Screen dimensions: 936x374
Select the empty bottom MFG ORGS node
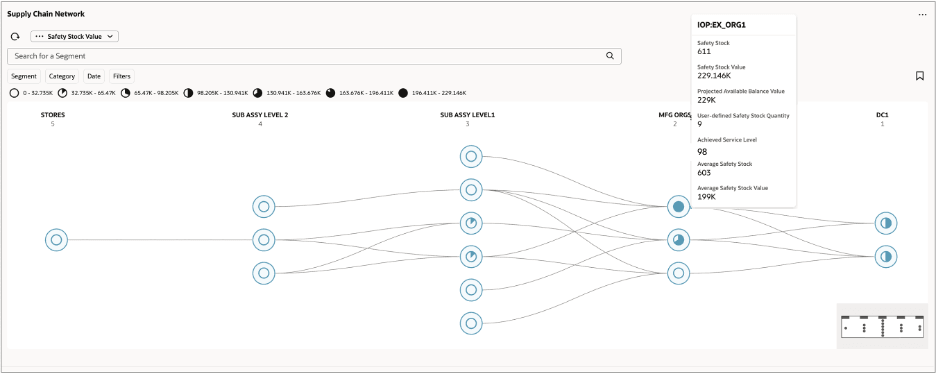(x=678, y=273)
